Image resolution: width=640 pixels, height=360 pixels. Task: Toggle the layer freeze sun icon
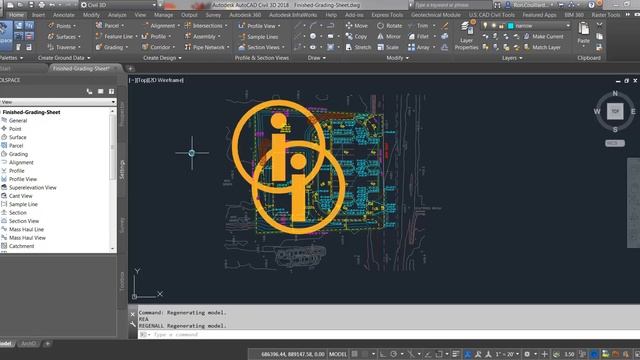[493, 26]
